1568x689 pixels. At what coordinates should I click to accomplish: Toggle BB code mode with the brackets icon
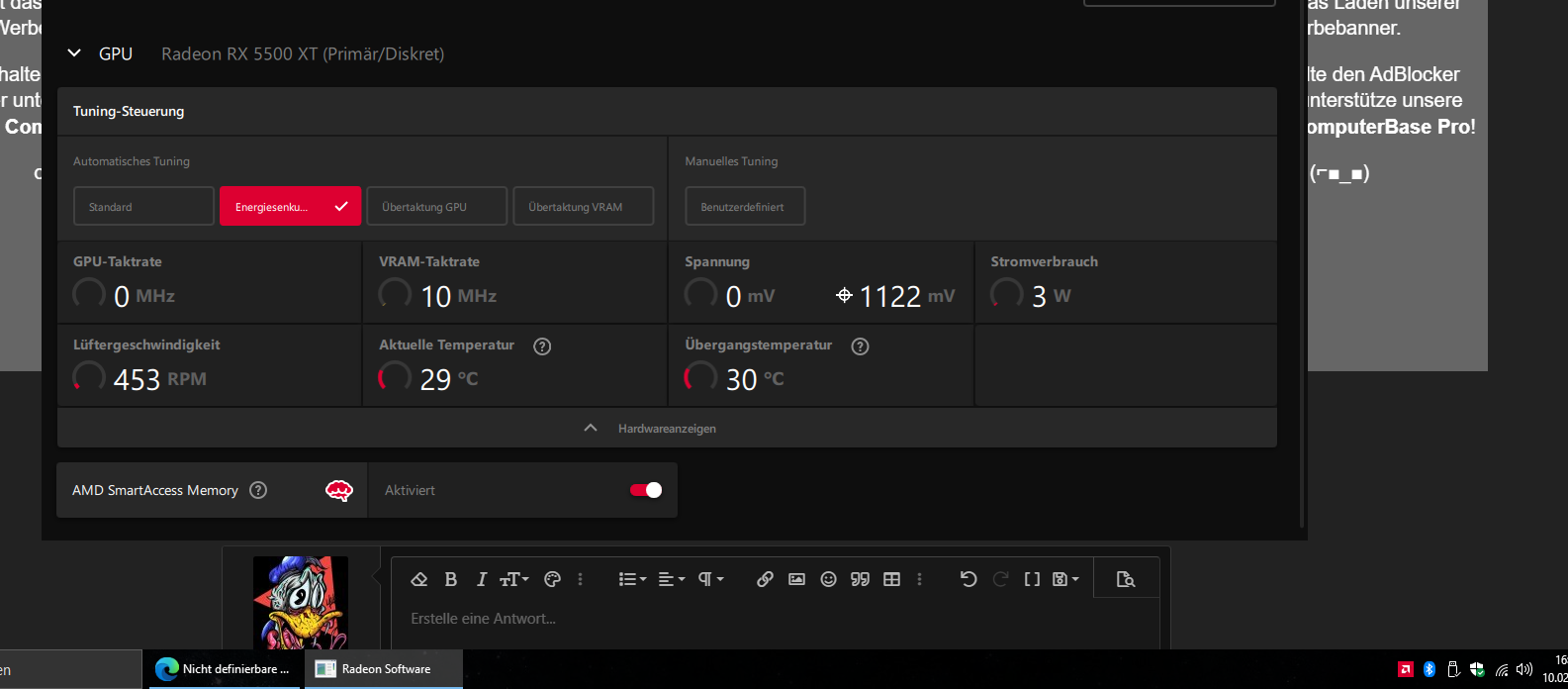[1032, 579]
